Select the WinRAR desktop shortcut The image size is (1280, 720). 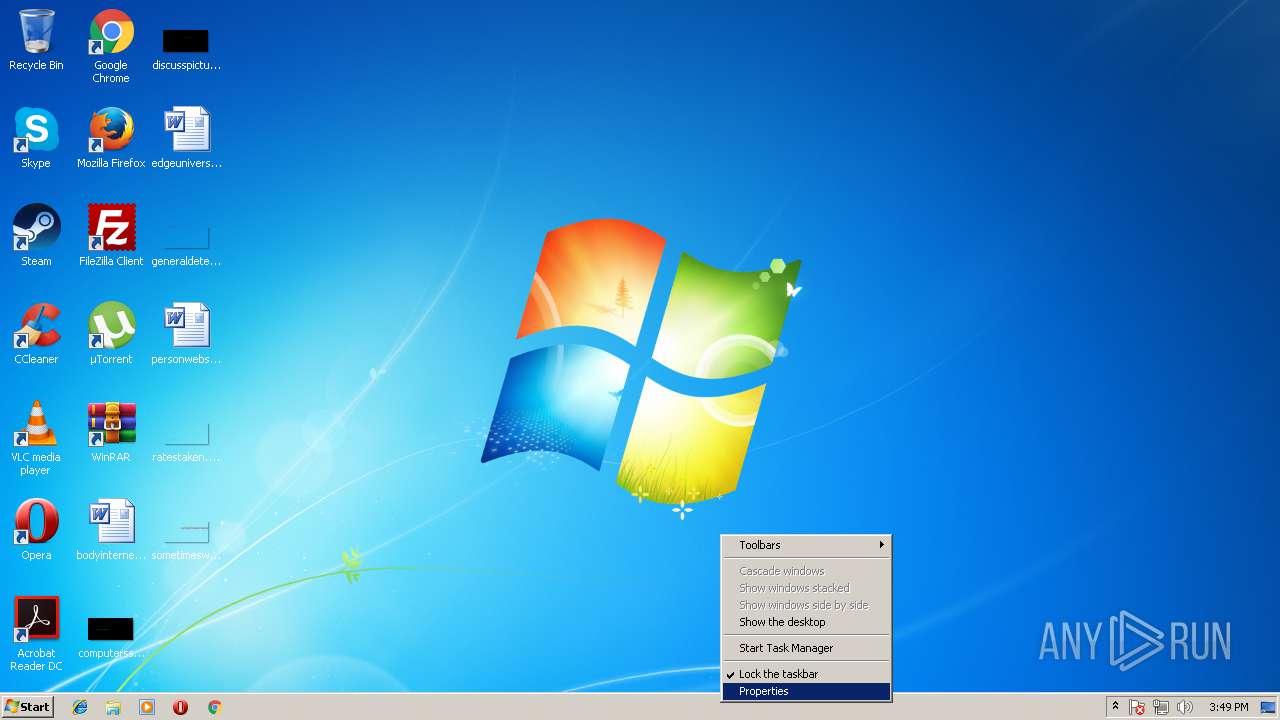pyautogui.click(x=111, y=432)
